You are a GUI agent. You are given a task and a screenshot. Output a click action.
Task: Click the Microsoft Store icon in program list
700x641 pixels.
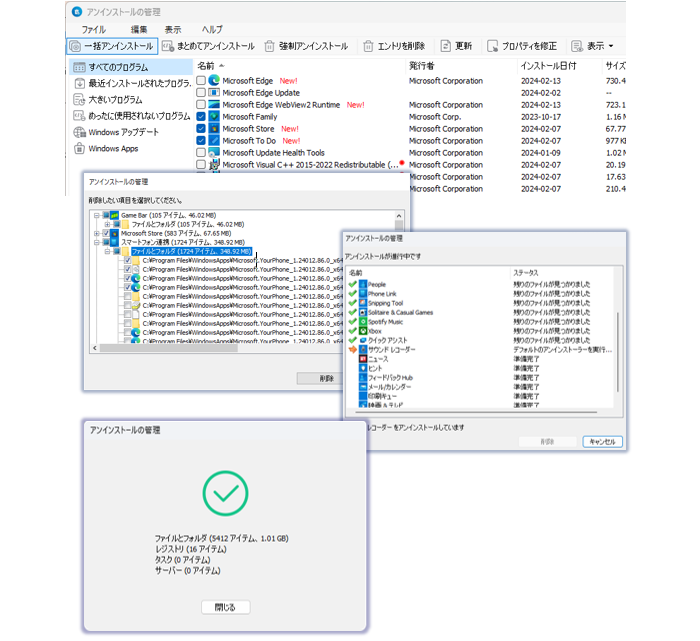point(214,129)
